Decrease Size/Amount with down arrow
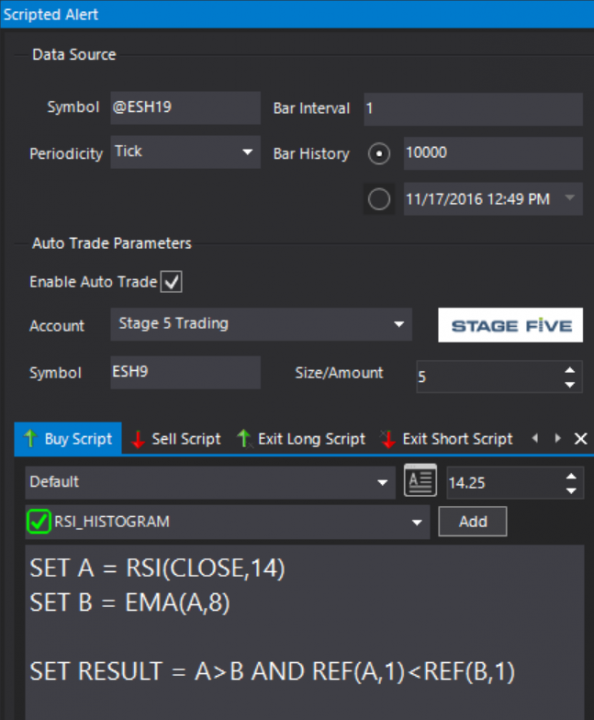This screenshot has height=720, width=594. tap(570, 385)
